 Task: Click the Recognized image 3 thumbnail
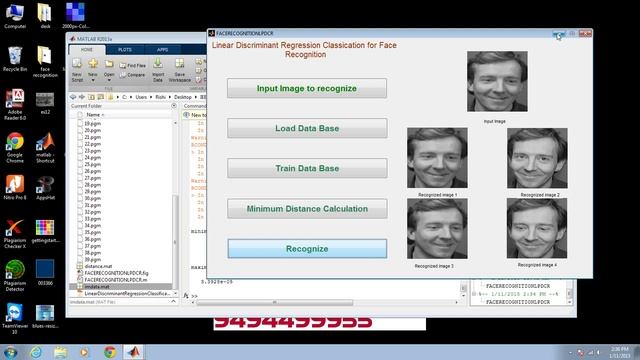[x=437, y=229]
